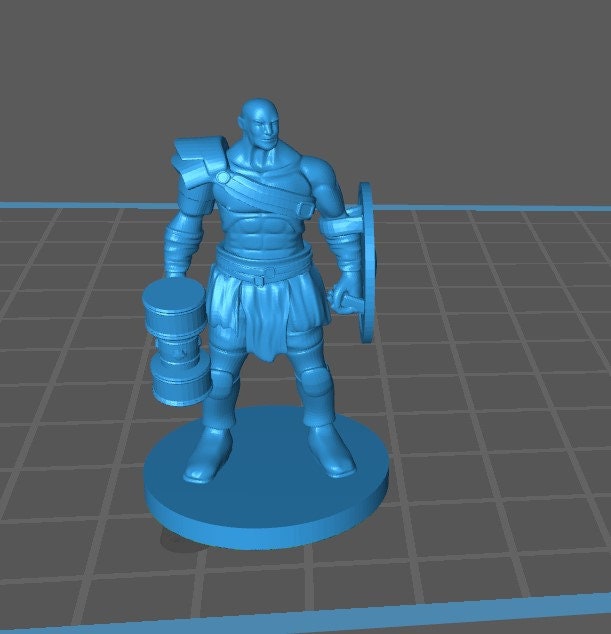Click the knee armor above the shield-side boot
611x634 pixels.
pos(316,383)
